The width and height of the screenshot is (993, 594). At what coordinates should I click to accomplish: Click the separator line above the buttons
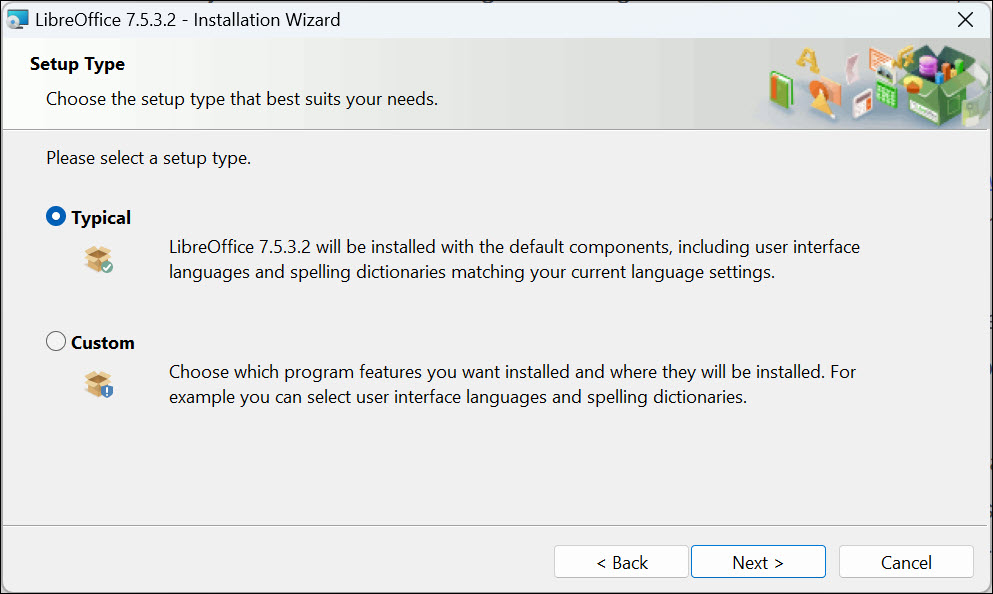496,525
